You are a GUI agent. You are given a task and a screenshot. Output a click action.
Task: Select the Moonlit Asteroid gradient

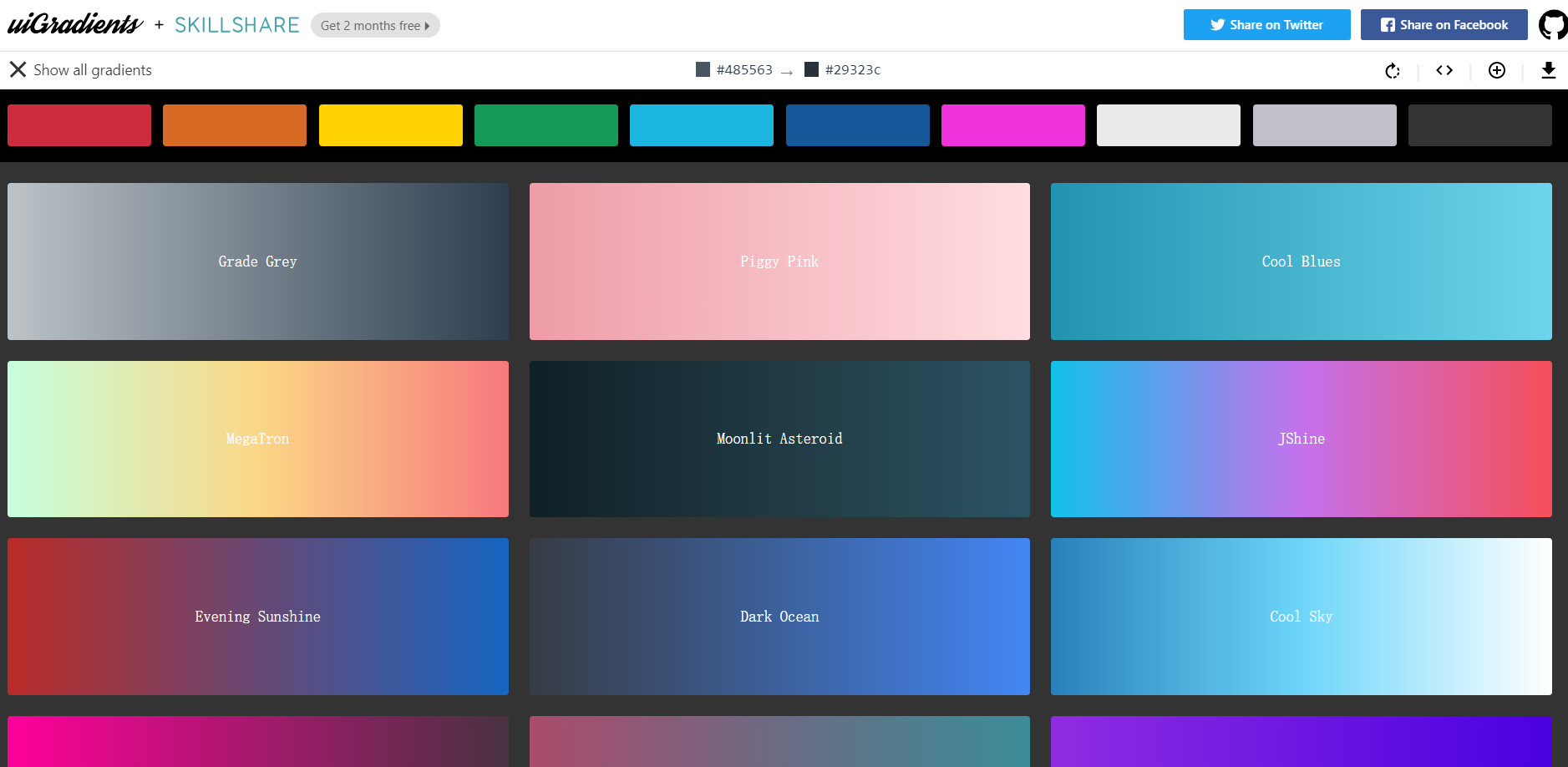point(779,439)
